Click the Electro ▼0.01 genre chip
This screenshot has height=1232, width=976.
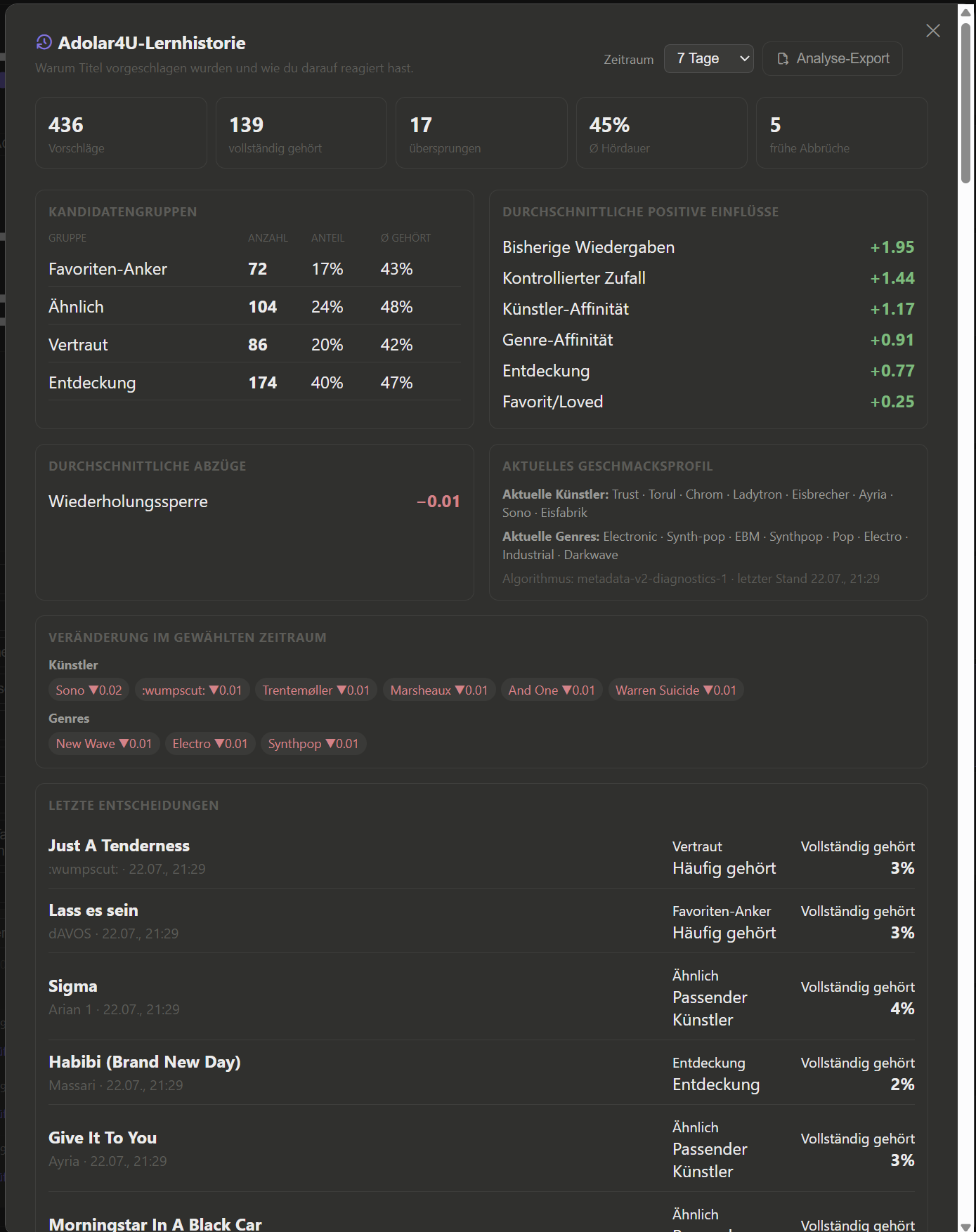click(210, 744)
